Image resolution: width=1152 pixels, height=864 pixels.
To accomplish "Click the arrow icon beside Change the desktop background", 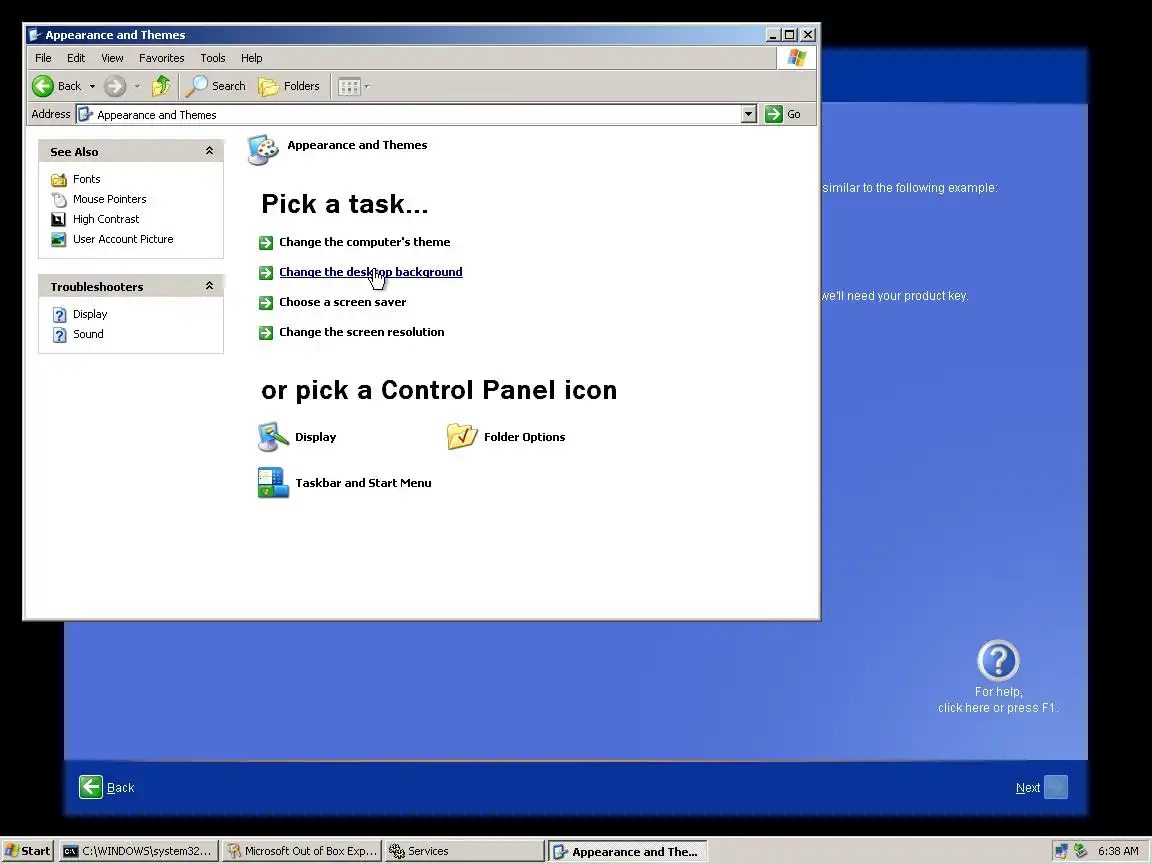I will (266, 273).
